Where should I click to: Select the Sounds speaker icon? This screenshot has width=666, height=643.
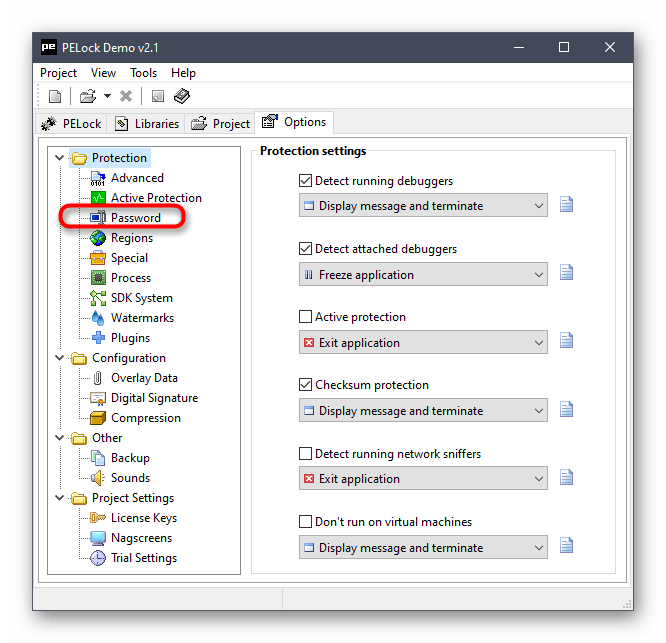pyautogui.click(x=98, y=478)
